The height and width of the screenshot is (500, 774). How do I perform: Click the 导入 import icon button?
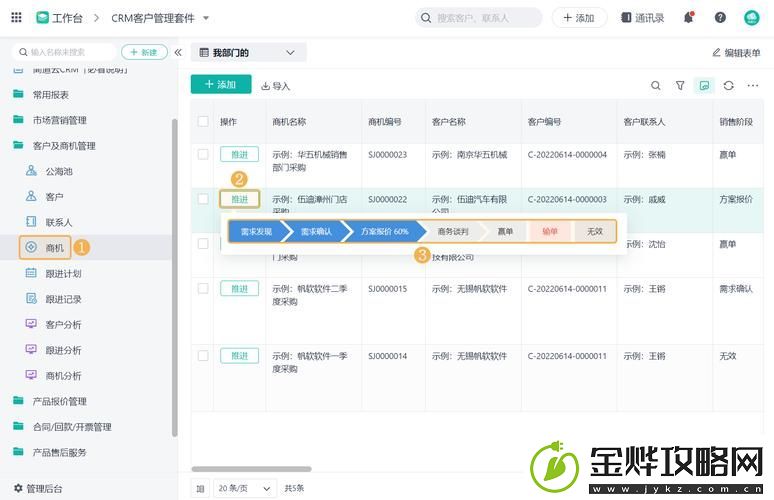click(275, 86)
